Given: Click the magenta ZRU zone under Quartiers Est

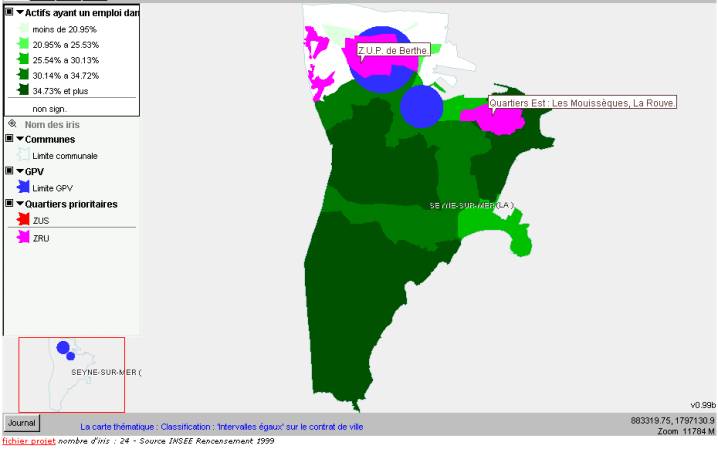Looking at the screenshot, I should tap(497, 120).
